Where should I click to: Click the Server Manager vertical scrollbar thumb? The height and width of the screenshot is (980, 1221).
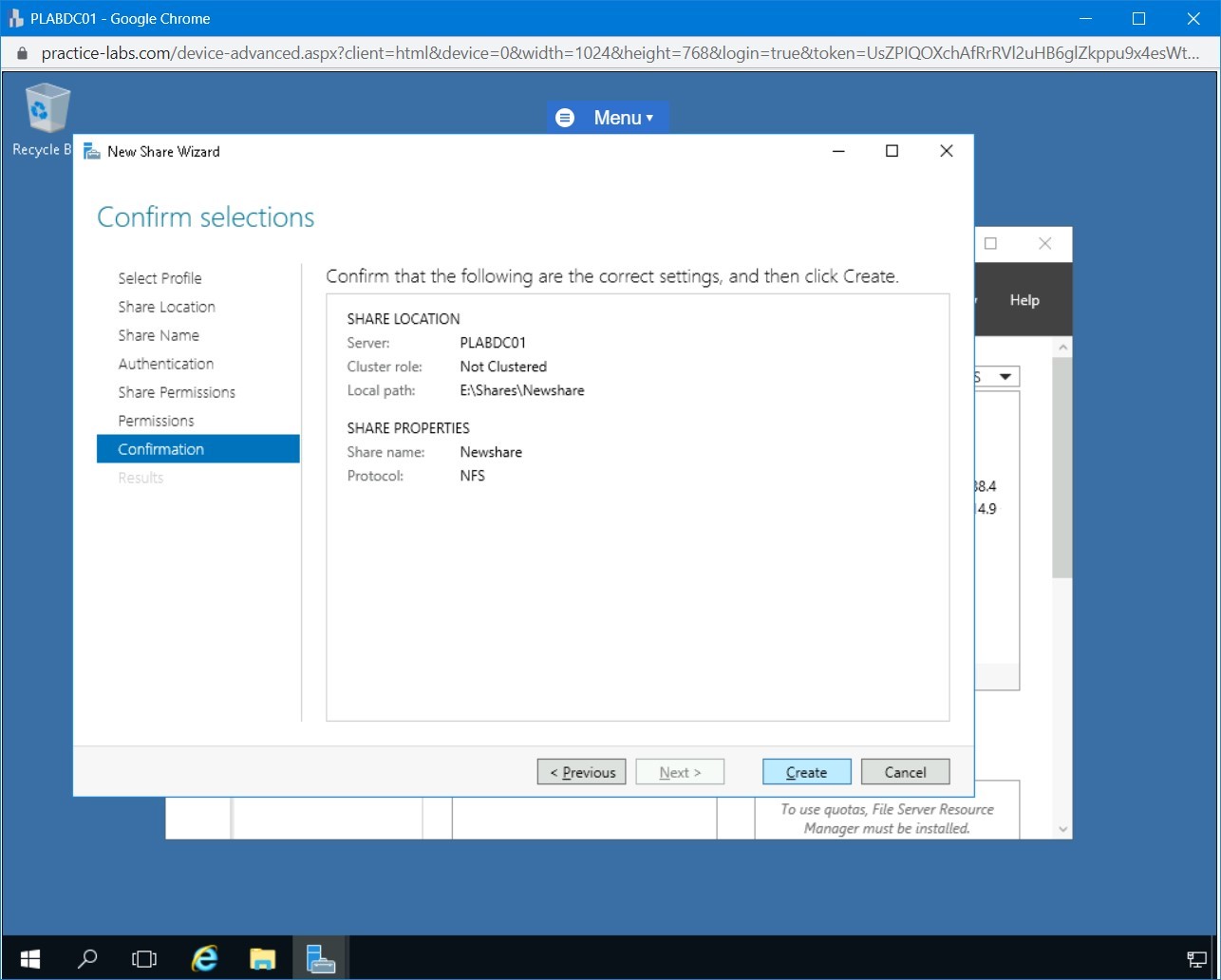pos(1062,468)
